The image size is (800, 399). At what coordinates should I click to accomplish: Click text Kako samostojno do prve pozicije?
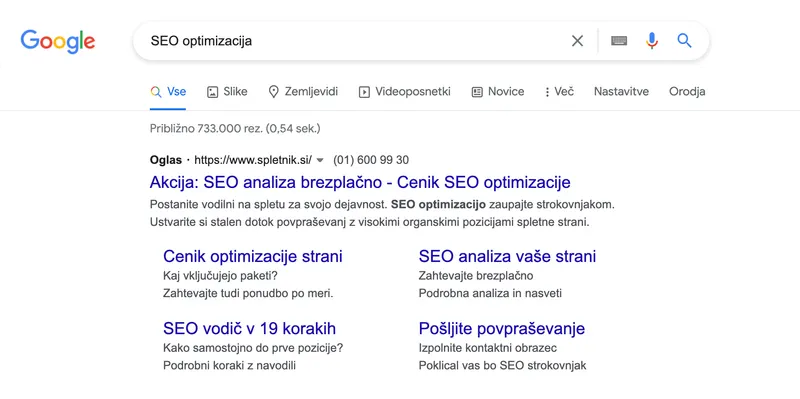[253, 348]
